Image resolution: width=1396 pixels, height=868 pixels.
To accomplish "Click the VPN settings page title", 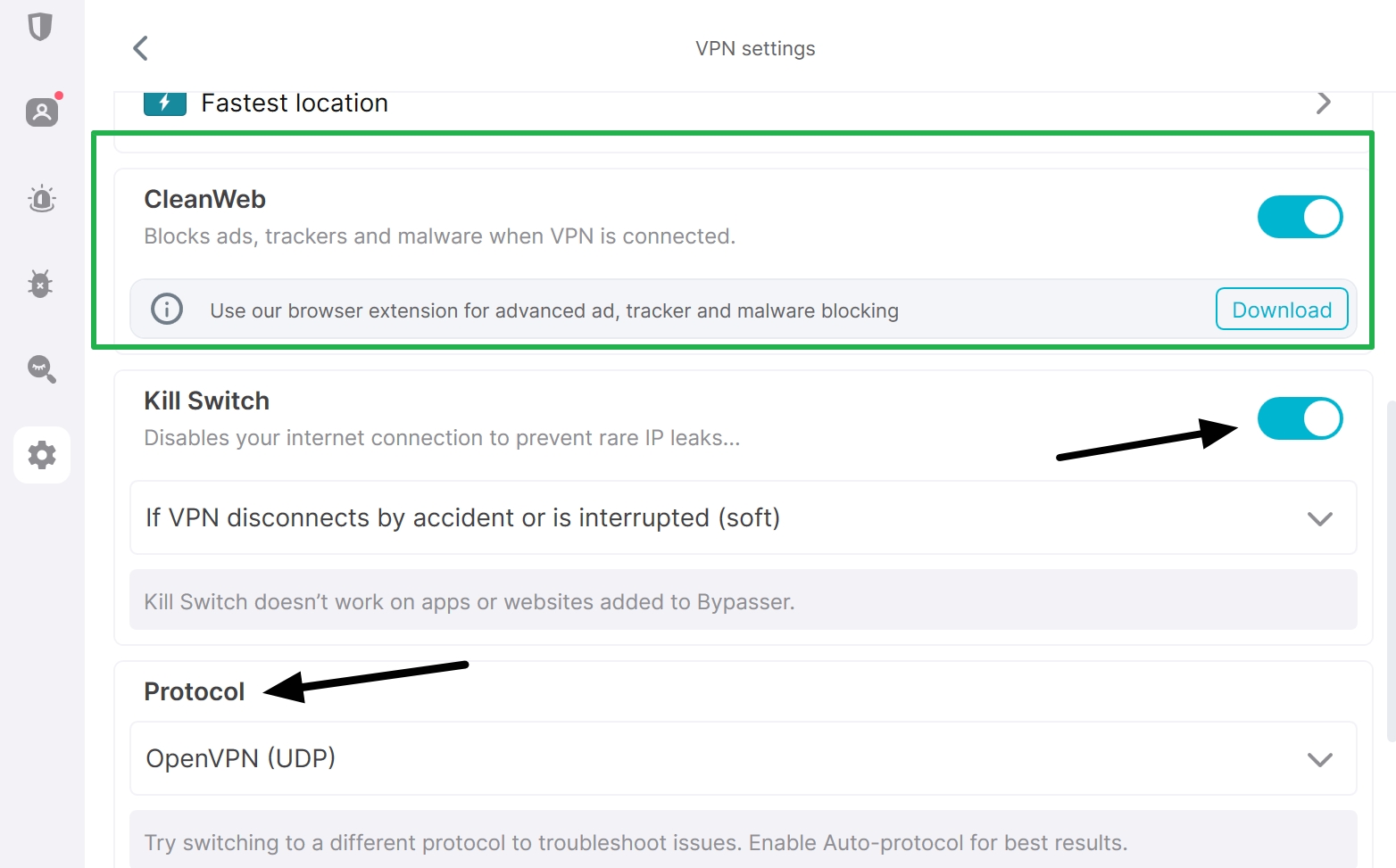I will [x=755, y=48].
